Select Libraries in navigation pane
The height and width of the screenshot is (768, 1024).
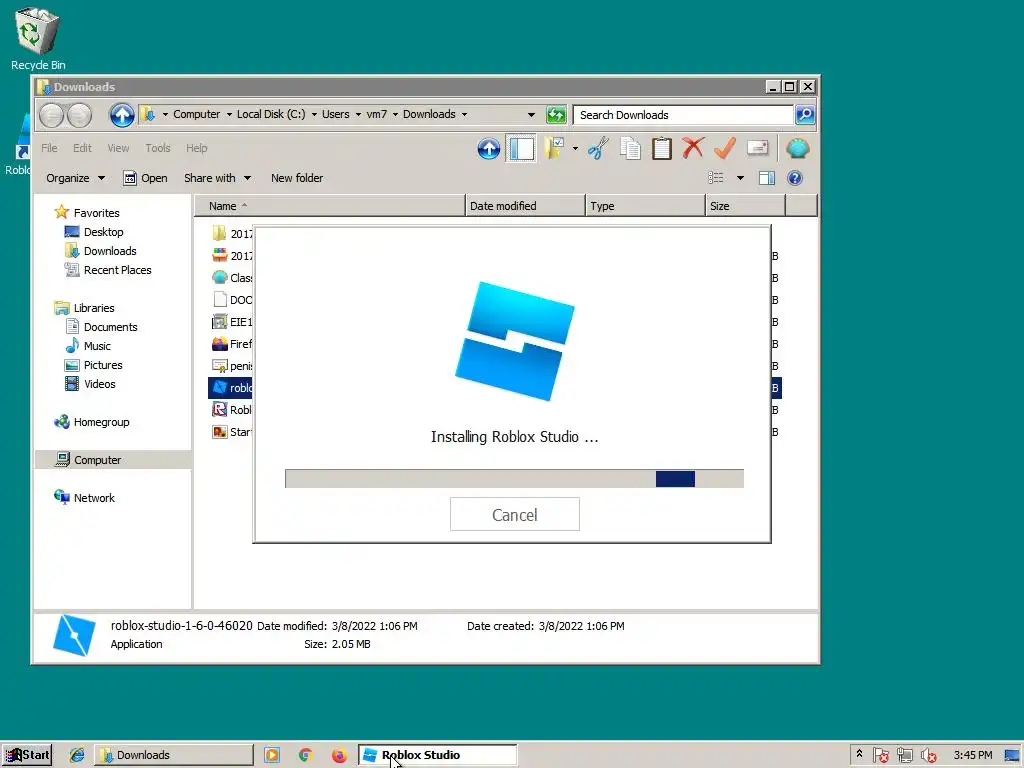pyautogui.click(x=93, y=308)
